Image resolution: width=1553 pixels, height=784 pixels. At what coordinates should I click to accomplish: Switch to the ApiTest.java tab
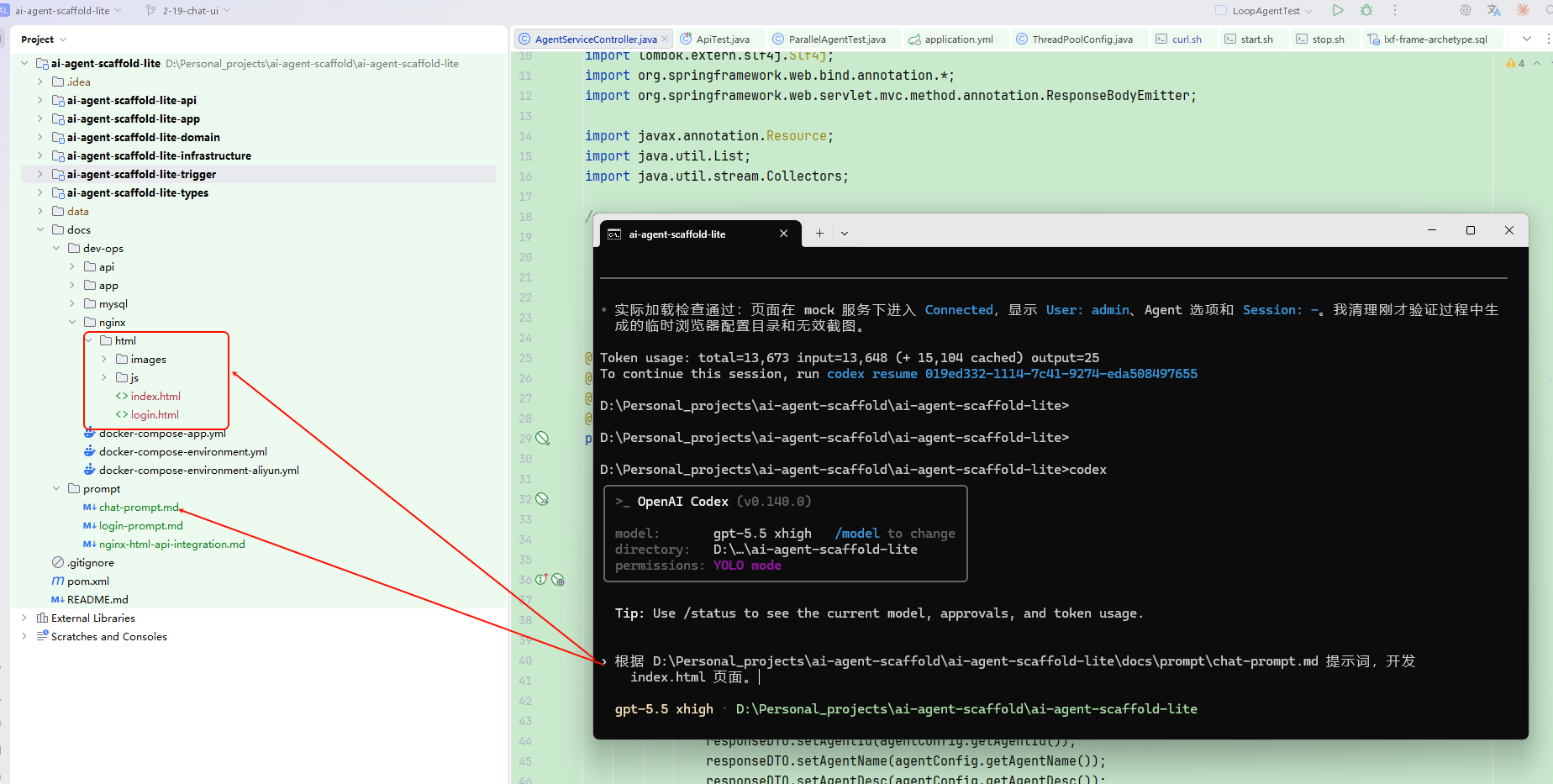click(x=722, y=39)
